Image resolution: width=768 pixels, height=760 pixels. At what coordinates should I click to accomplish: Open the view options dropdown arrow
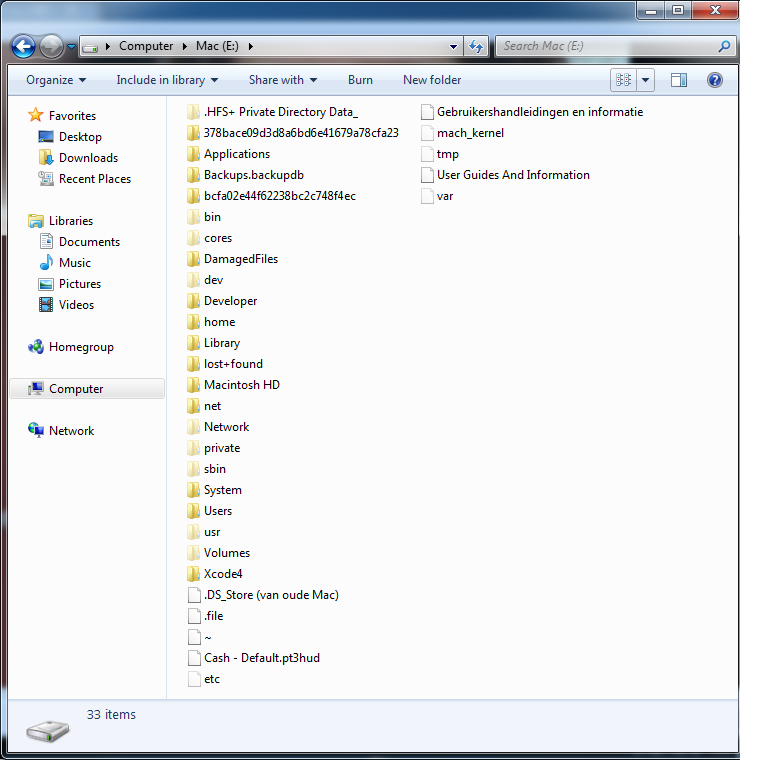(645, 80)
